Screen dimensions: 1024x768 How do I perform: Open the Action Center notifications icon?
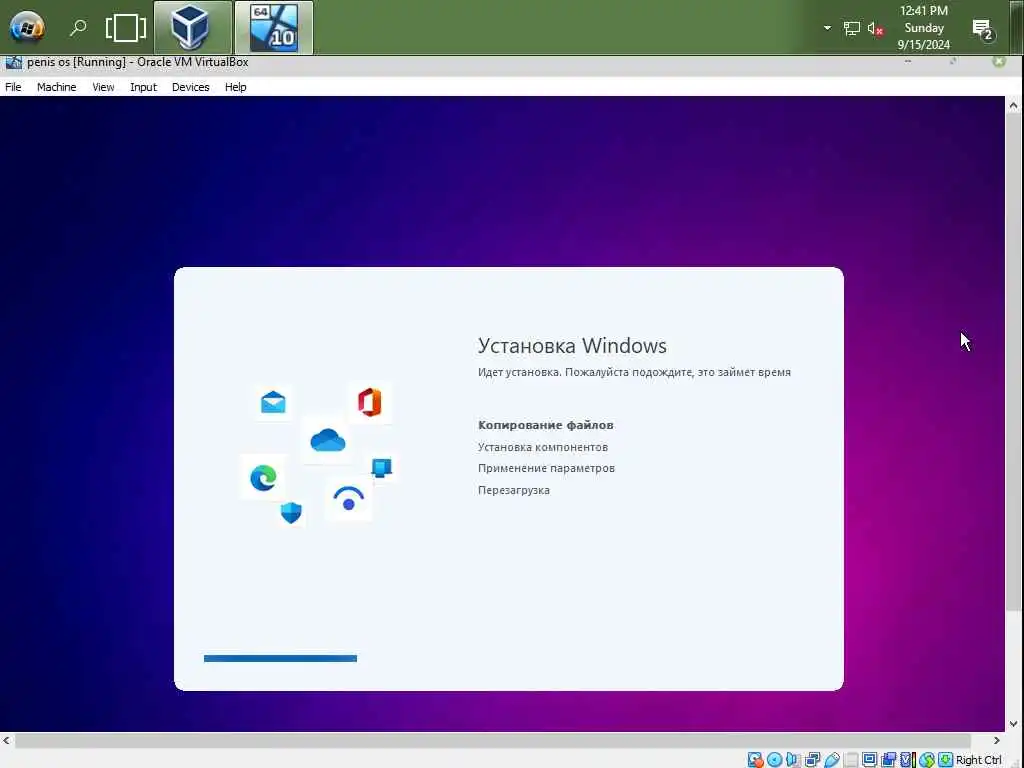point(983,29)
